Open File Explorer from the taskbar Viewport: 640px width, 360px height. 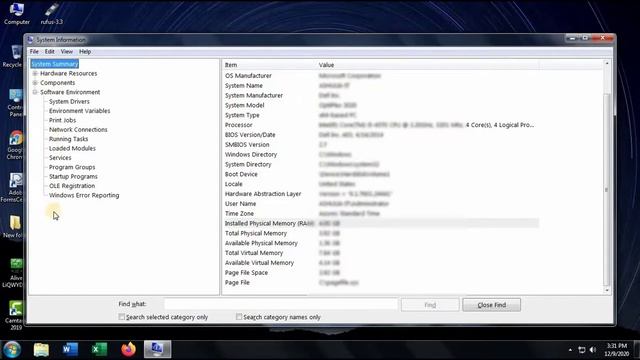pos(41,350)
